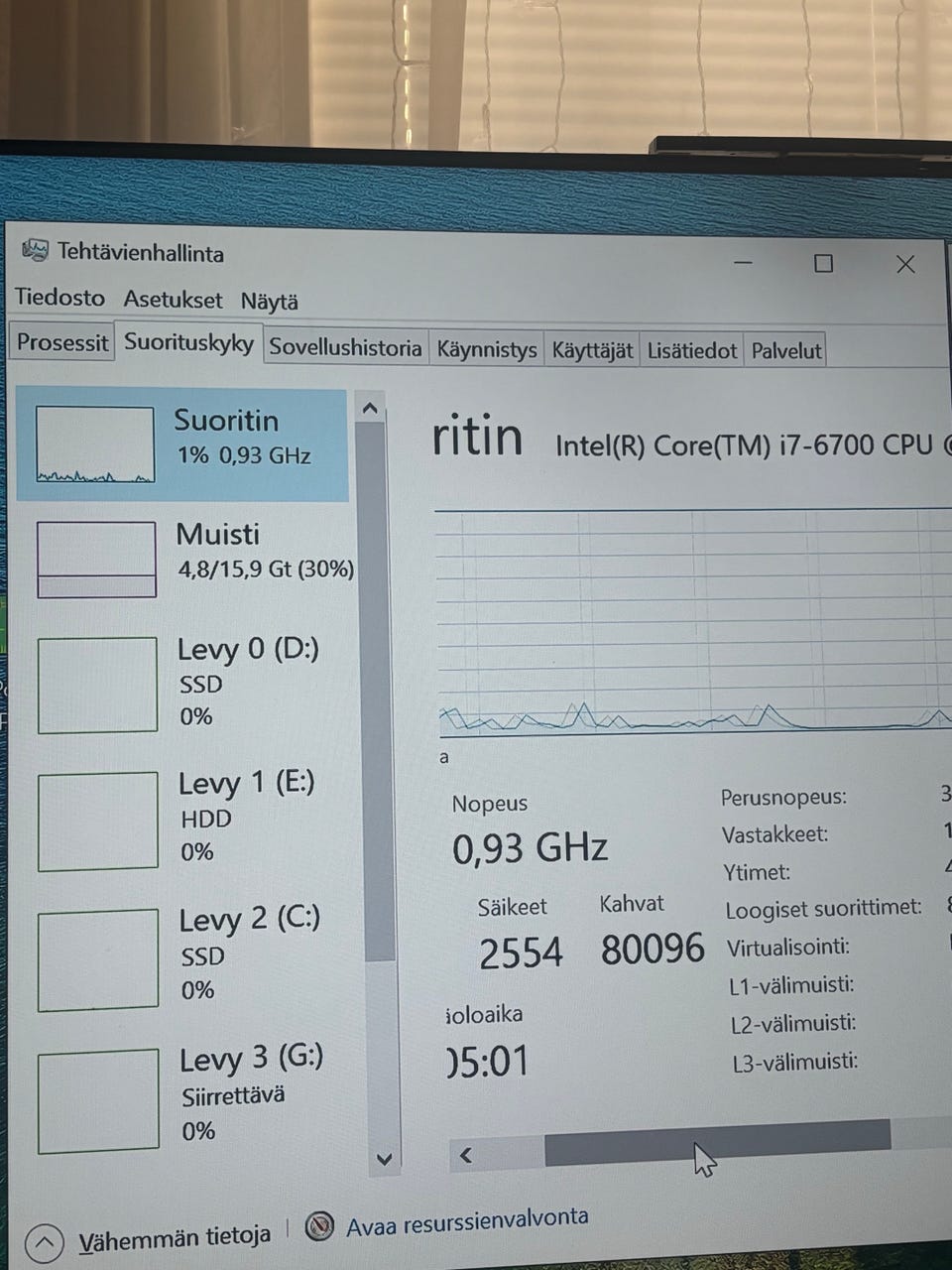Click the L2-välimuisti label
The height and width of the screenshot is (1270, 952).
tap(793, 1023)
